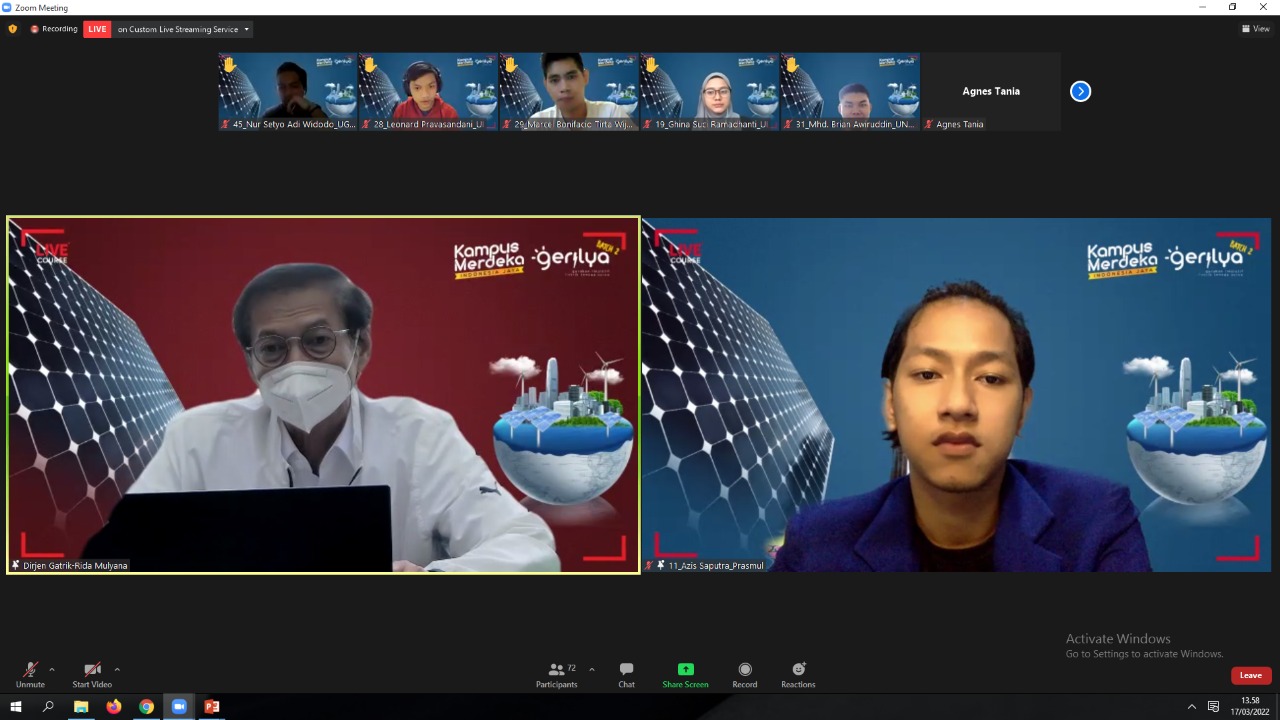Click the green Share Screen icon
The width and height of the screenshot is (1280, 720).
pyautogui.click(x=685, y=669)
